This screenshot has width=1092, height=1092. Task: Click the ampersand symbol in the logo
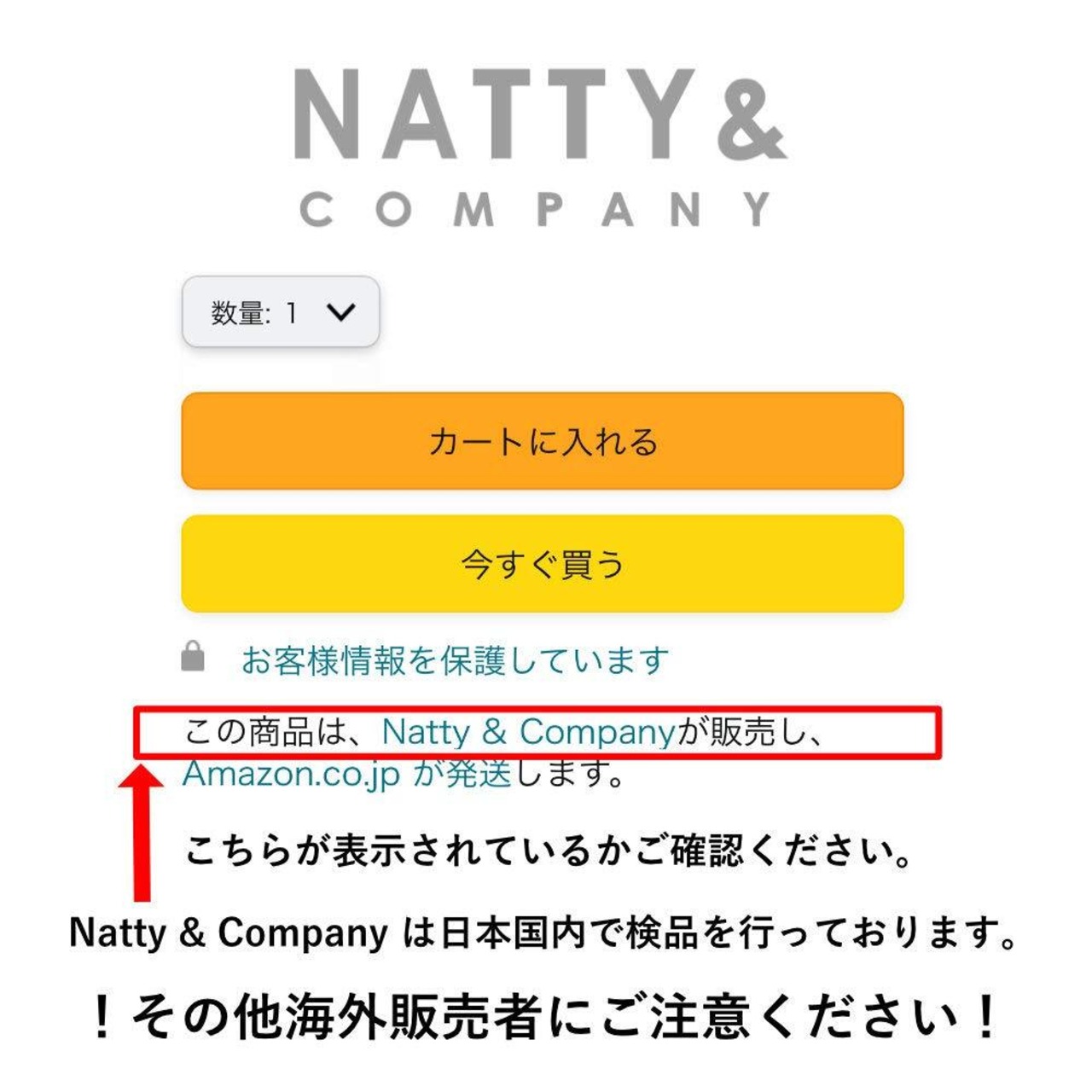(752, 114)
